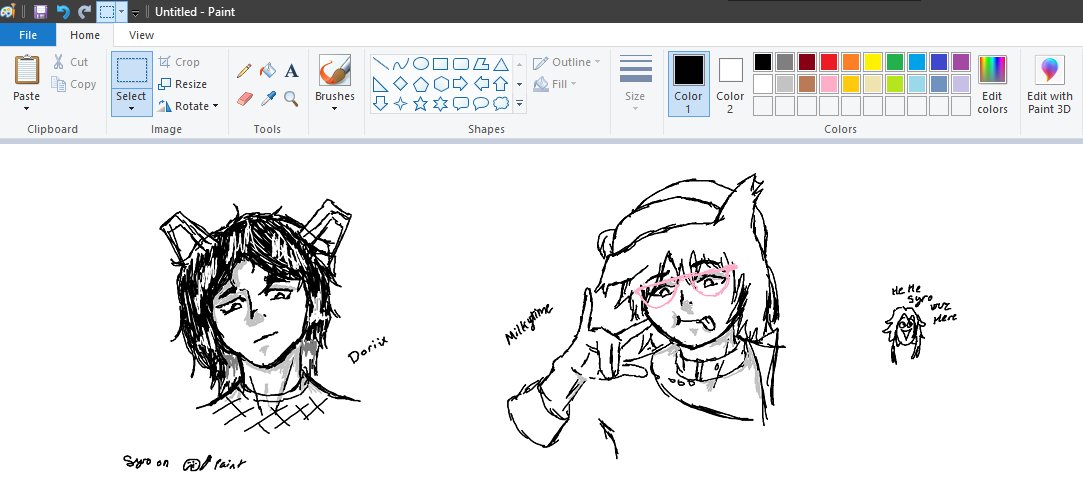The height and width of the screenshot is (493, 1083).
Task: Expand the shapes gallery
Action: point(519,104)
